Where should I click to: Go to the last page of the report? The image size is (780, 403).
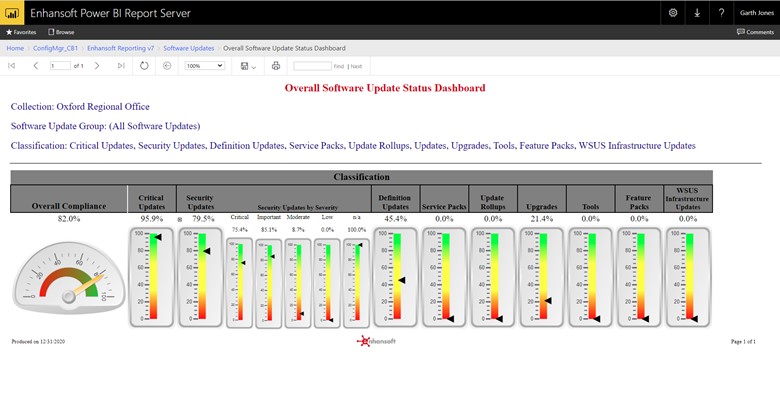121,65
